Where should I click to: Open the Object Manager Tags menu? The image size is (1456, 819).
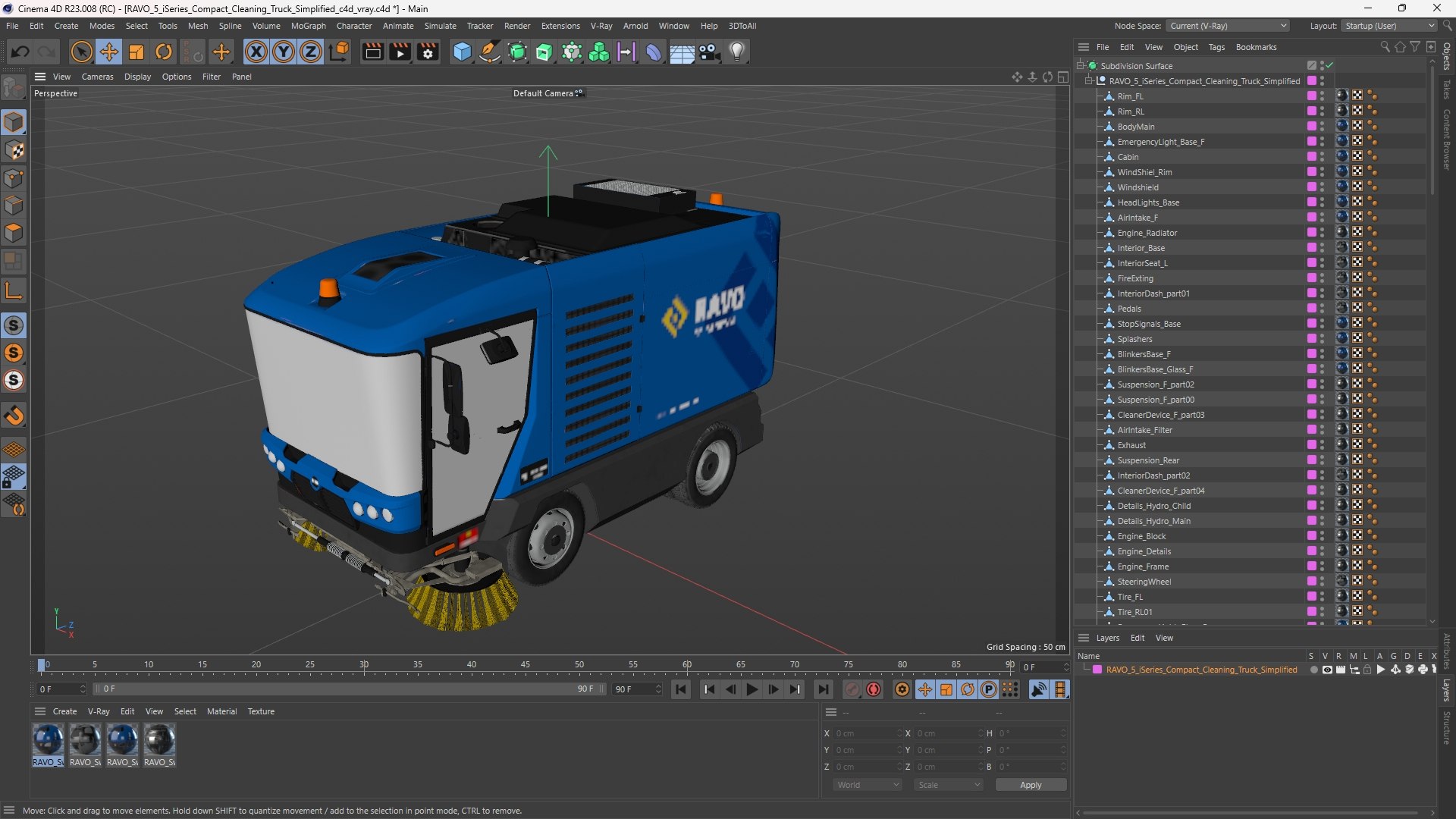1216,47
